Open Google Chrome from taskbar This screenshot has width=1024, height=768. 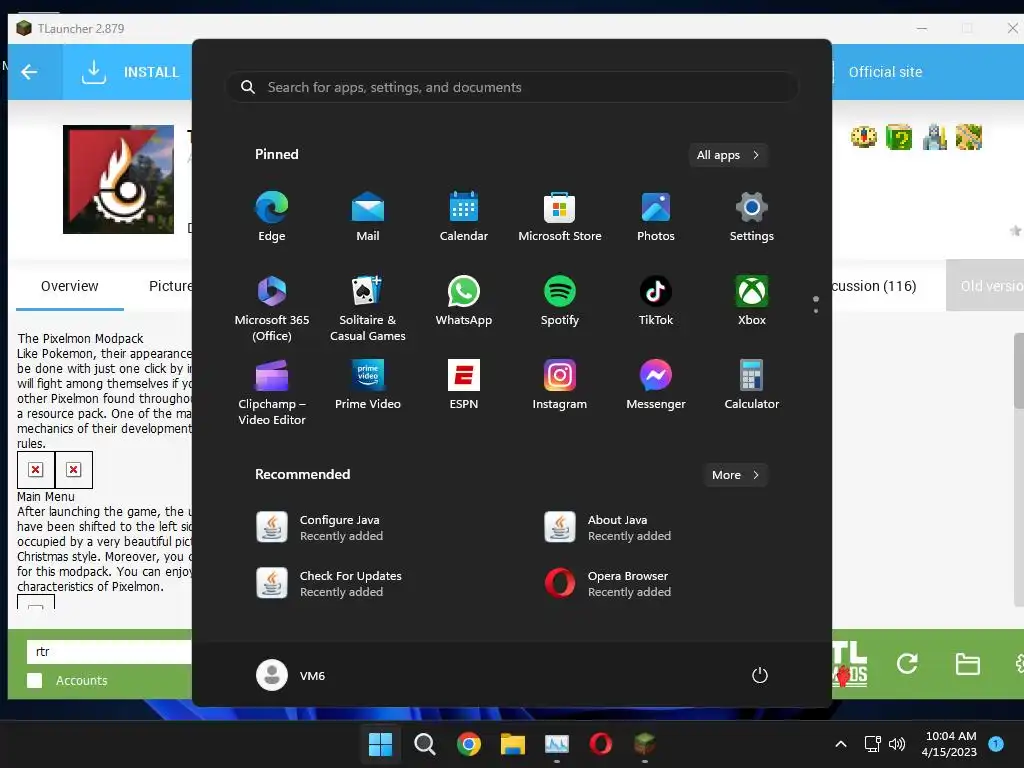(468, 744)
